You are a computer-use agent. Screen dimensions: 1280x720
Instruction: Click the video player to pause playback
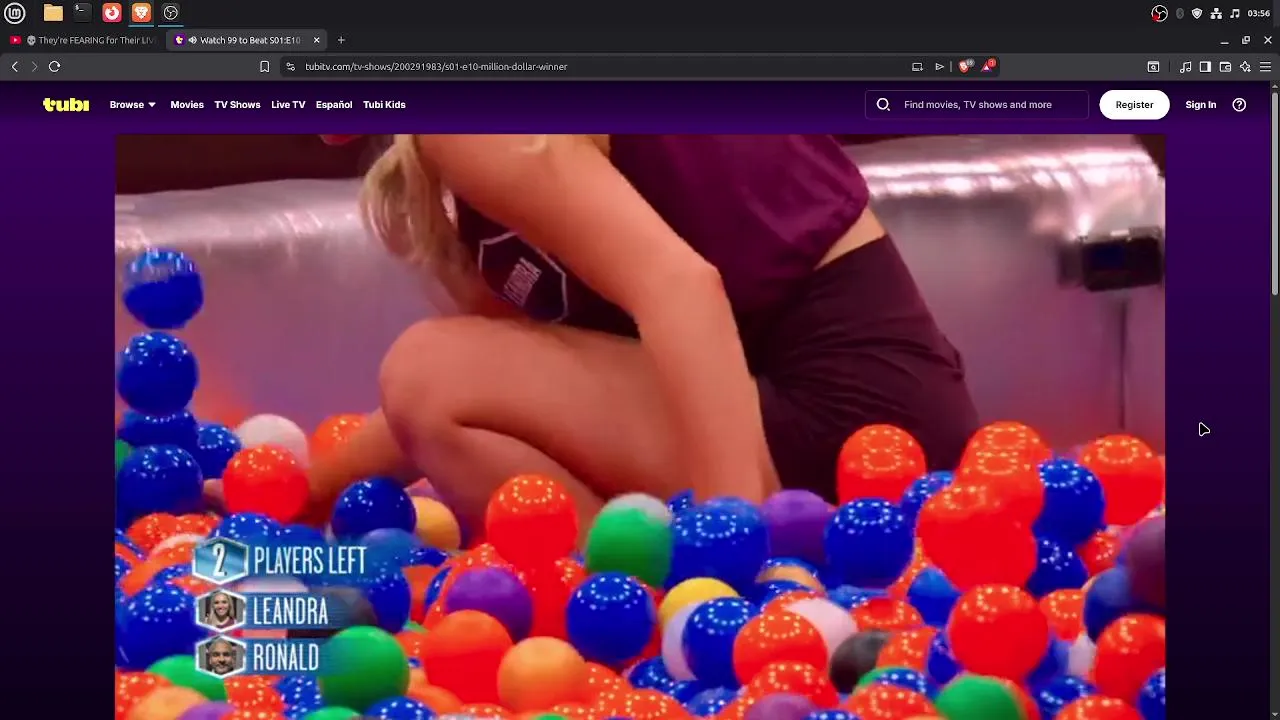640,427
